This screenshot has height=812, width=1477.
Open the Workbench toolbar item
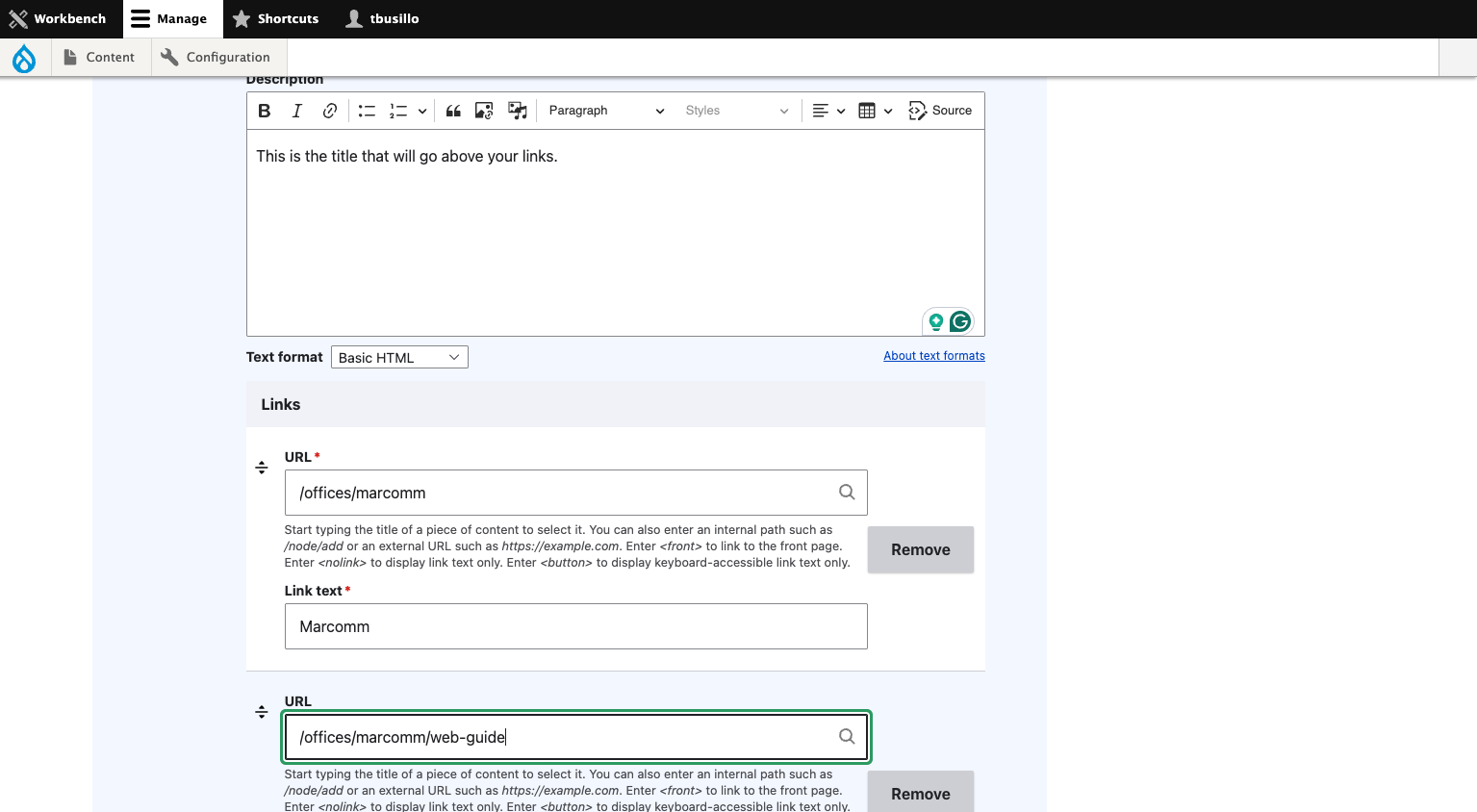tap(60, 19)
